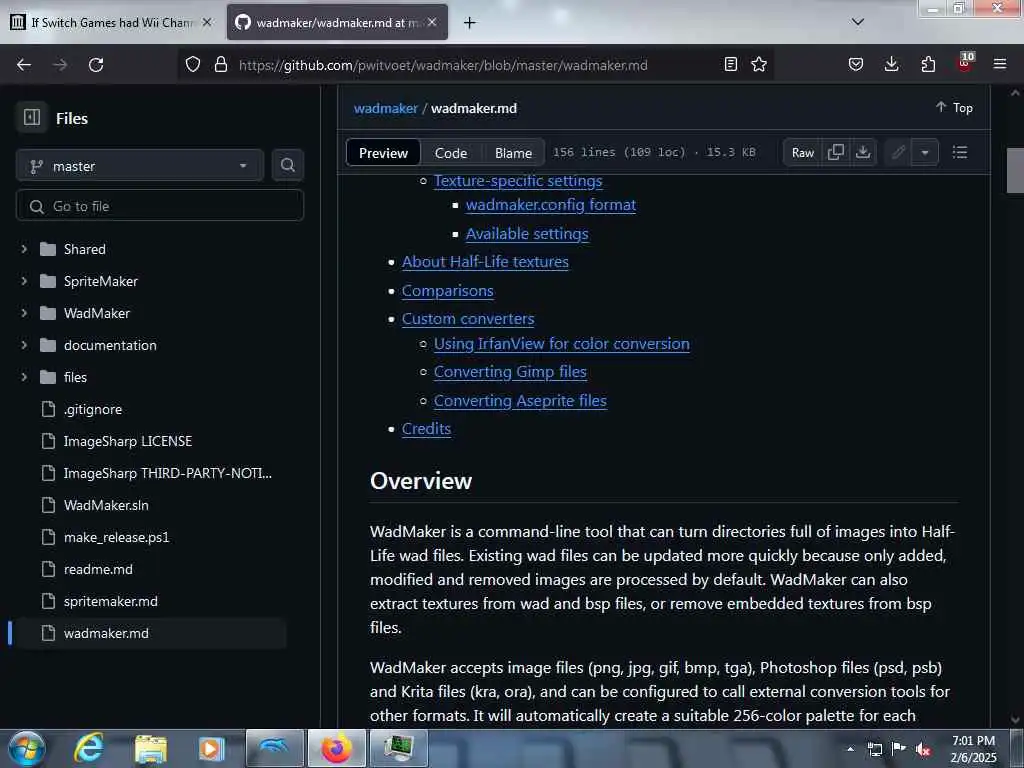The height and width of the screenshot is (768, 1024).
Task: Click the Go to file input
Action: (160, 206)
